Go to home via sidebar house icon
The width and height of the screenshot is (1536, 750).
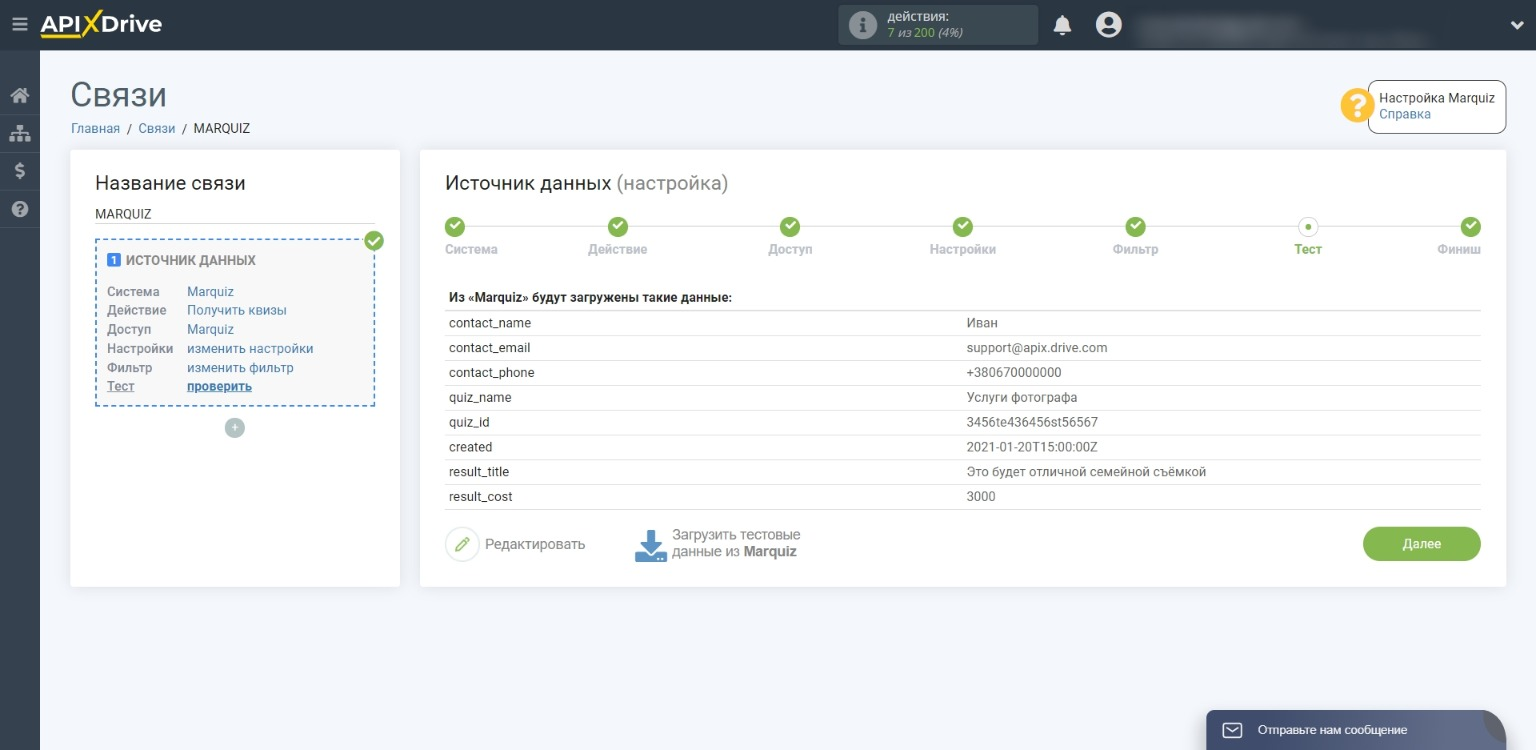click(x=19, y=95)
